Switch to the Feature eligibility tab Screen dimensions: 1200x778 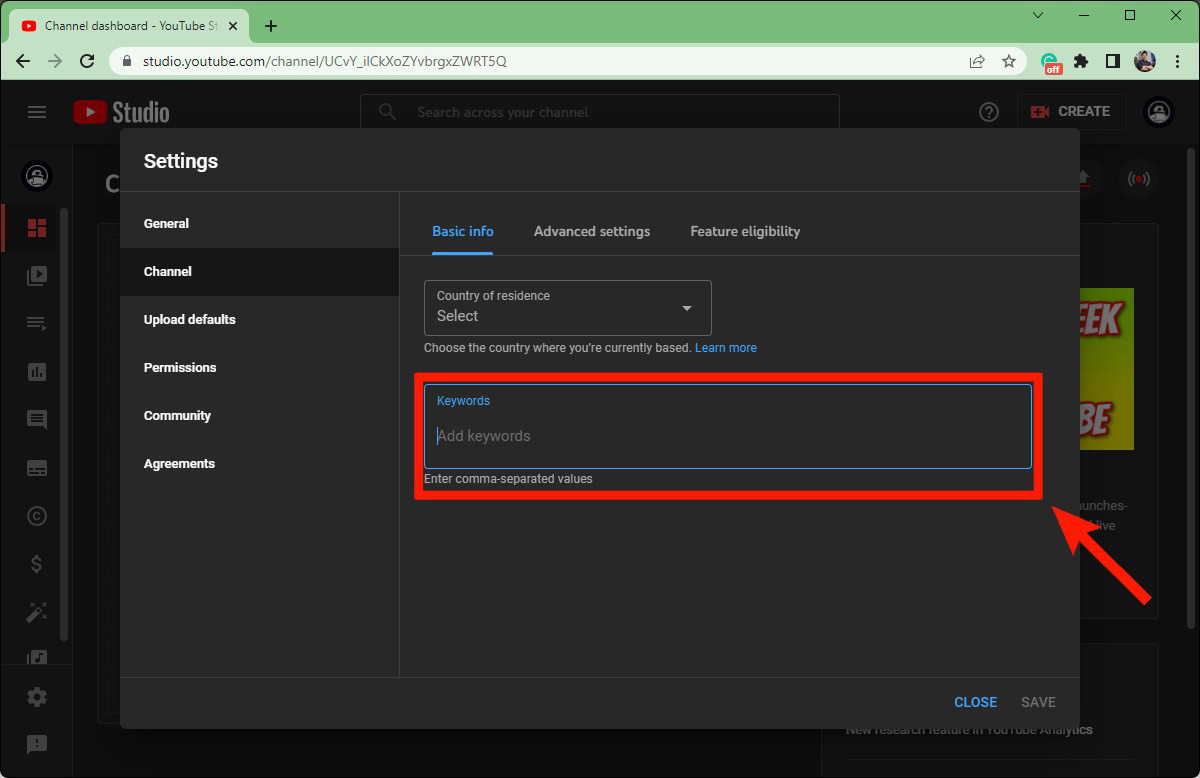point(745,231)
